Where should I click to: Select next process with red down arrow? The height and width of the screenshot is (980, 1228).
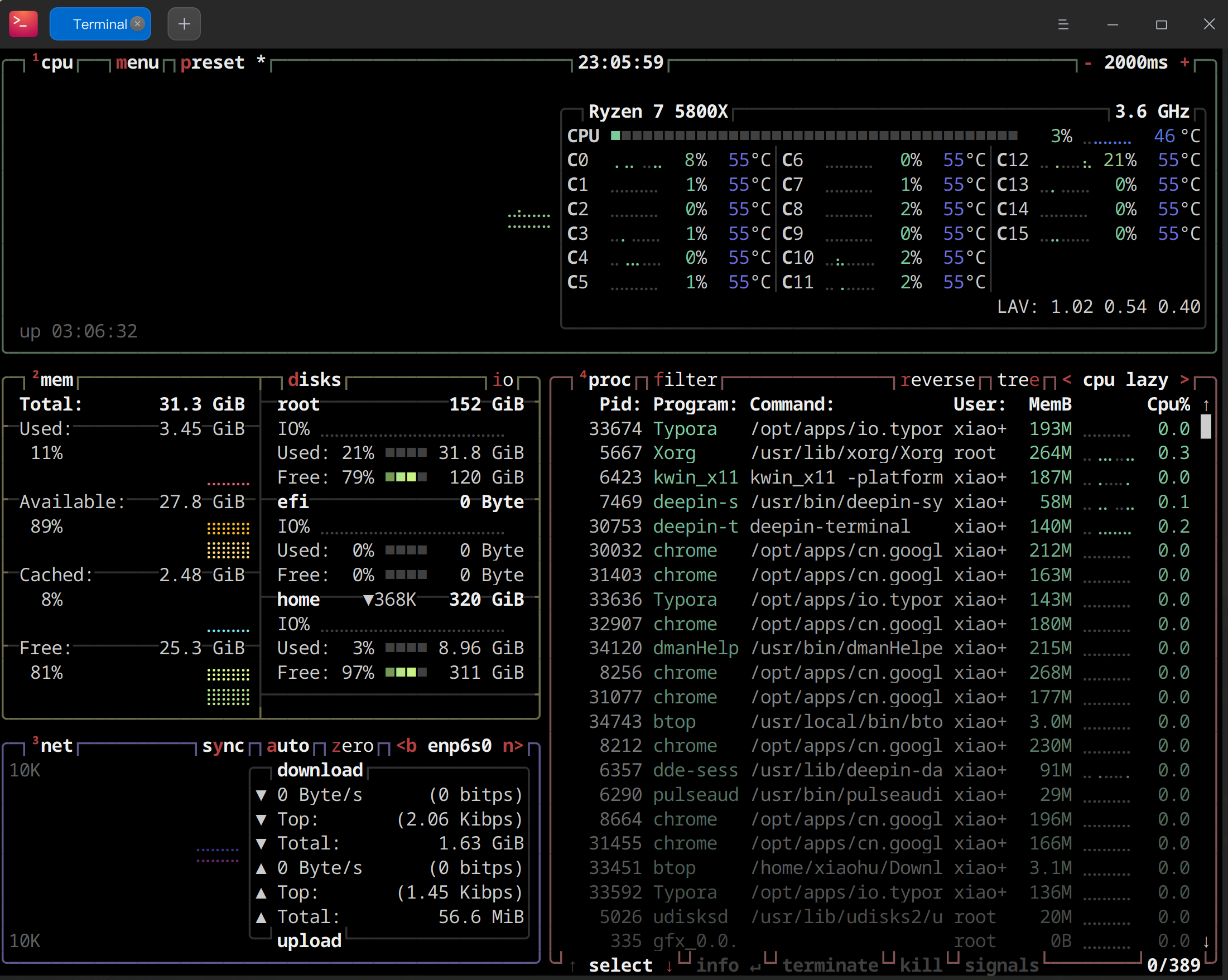point(670,965)
